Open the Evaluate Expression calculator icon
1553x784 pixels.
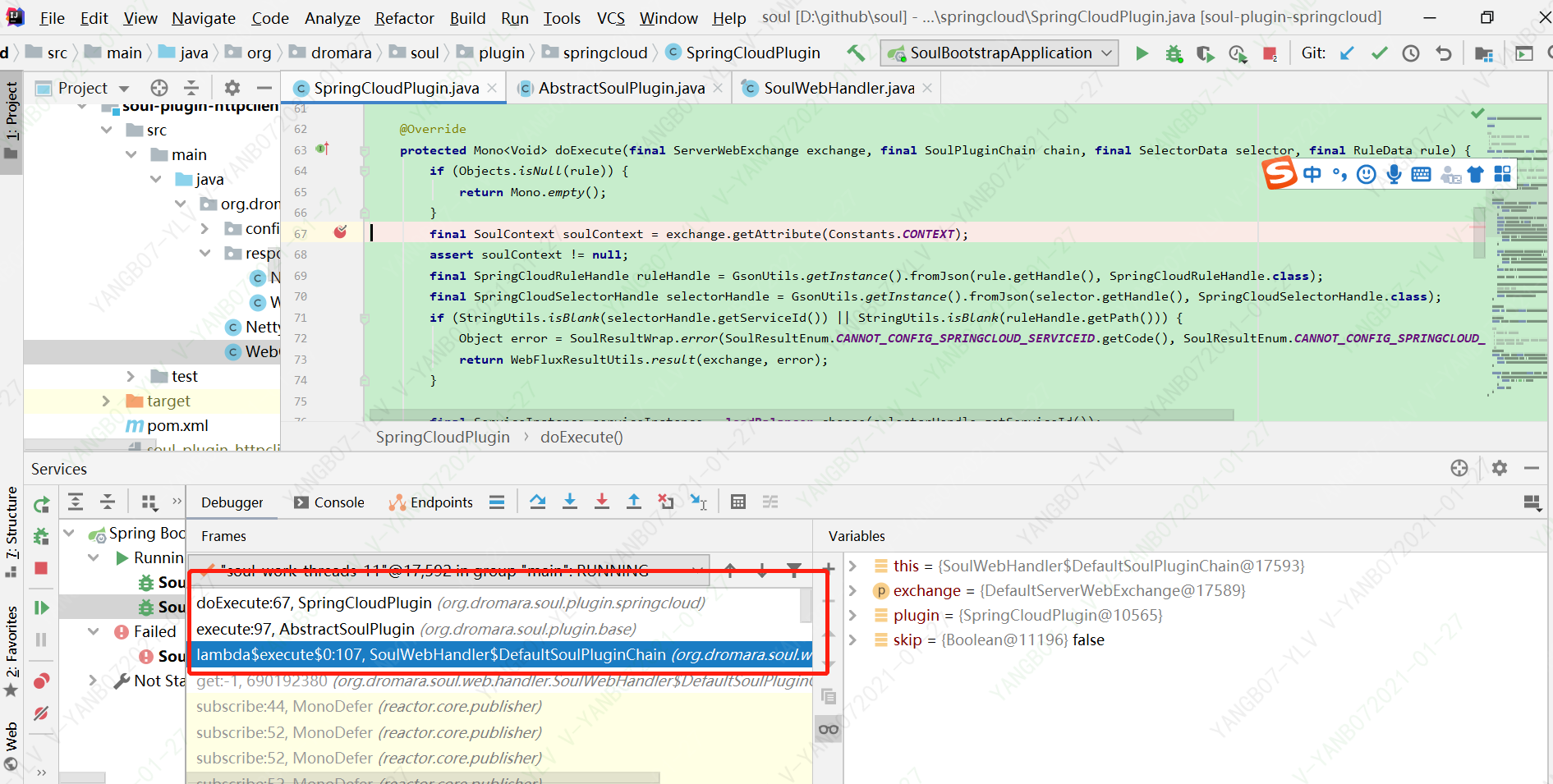(738, 502)
